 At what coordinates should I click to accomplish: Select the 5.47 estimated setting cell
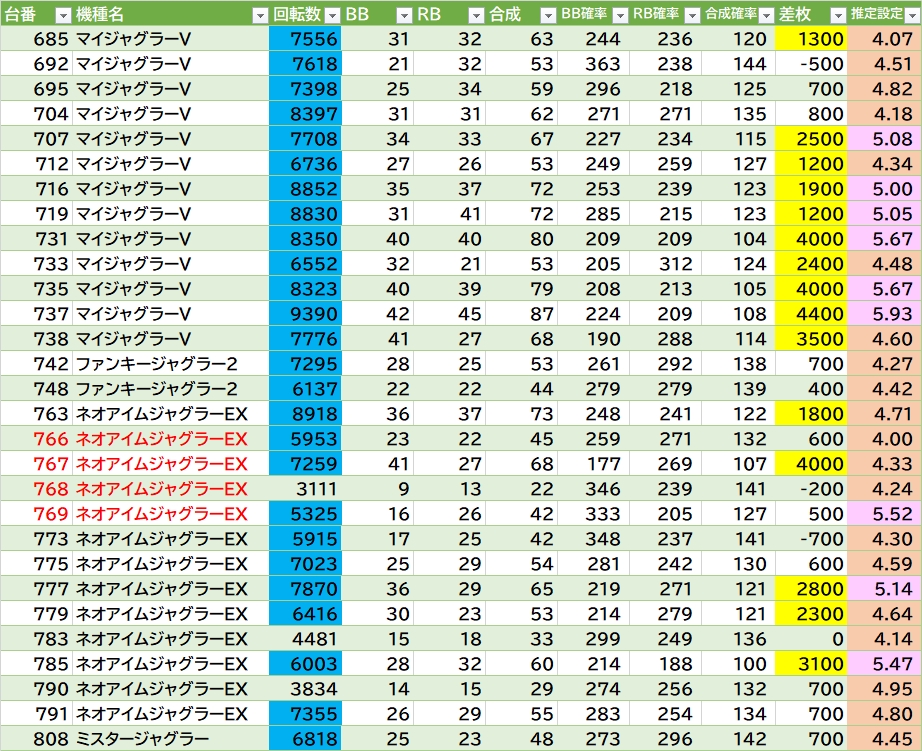click(x=884, y=663)
